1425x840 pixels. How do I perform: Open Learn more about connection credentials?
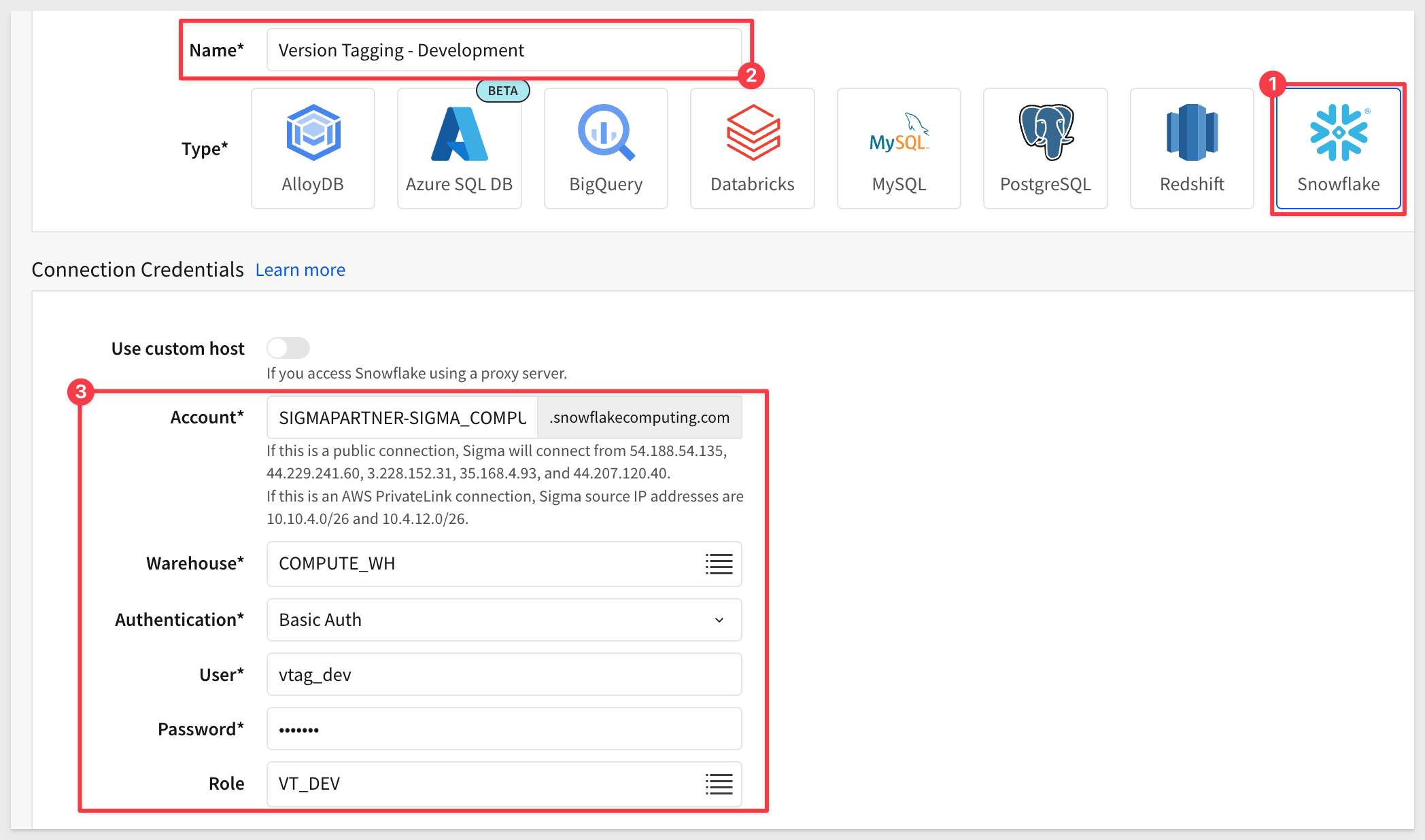click(301, 270)
